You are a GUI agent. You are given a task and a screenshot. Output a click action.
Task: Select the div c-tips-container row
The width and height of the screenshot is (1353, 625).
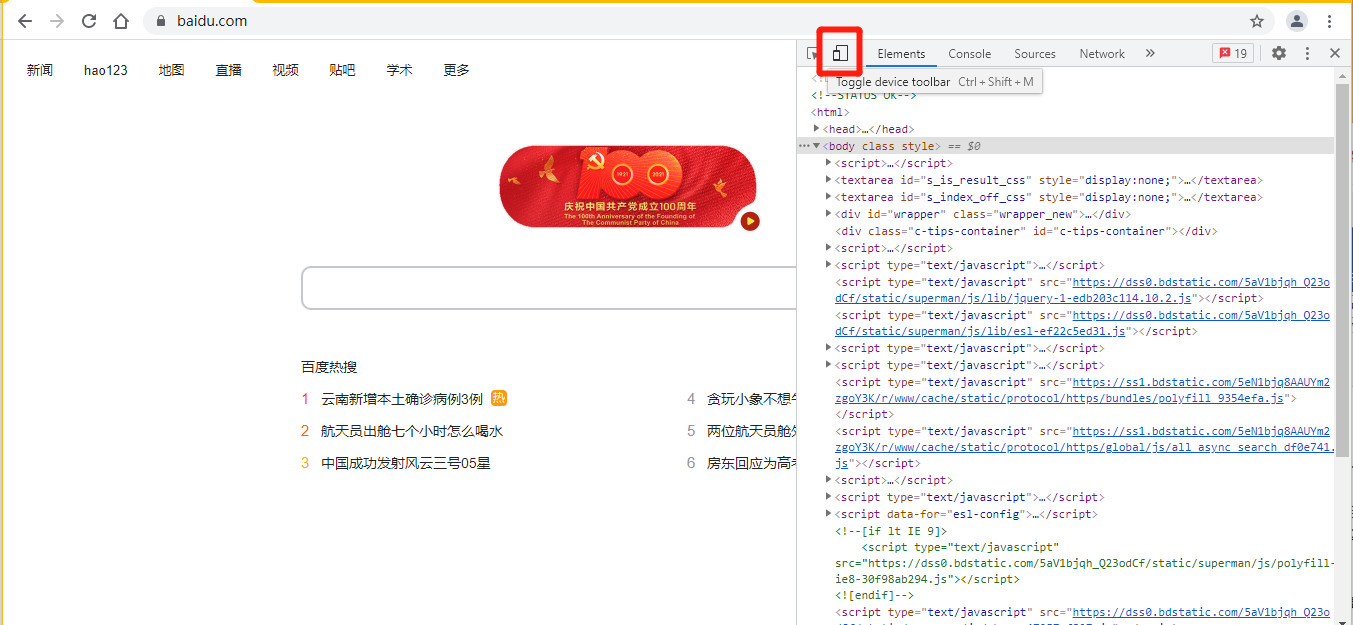tap(1026, 231)
